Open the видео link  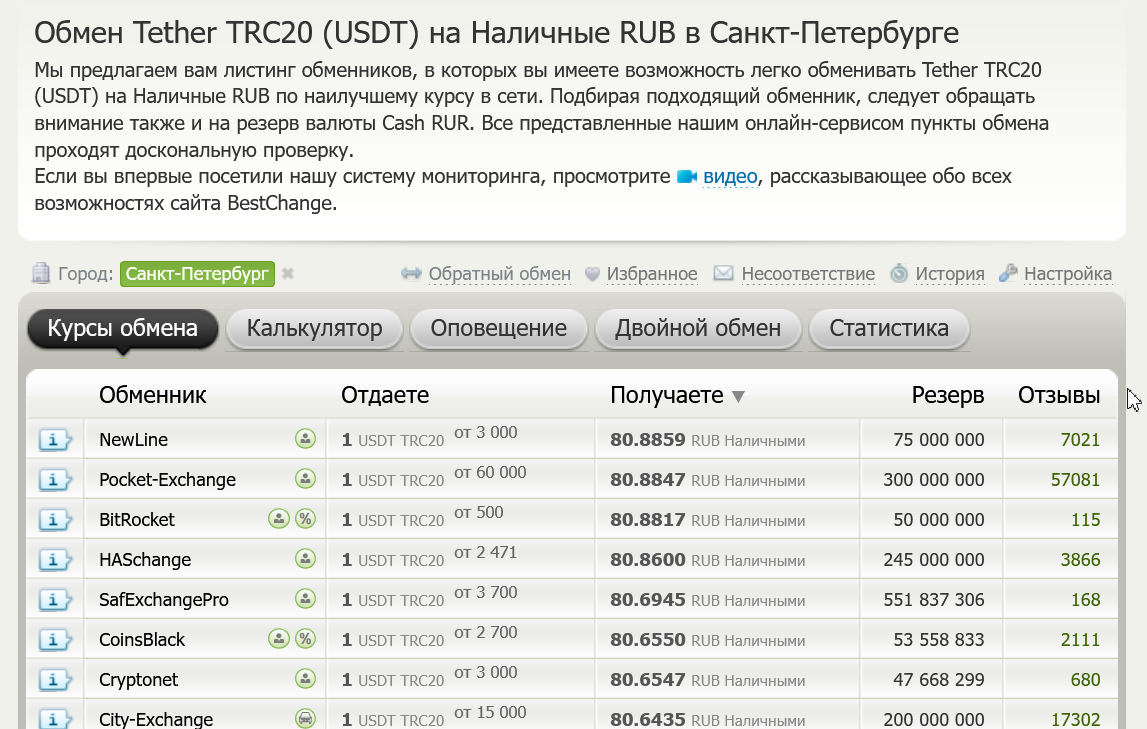pos(730,176)
